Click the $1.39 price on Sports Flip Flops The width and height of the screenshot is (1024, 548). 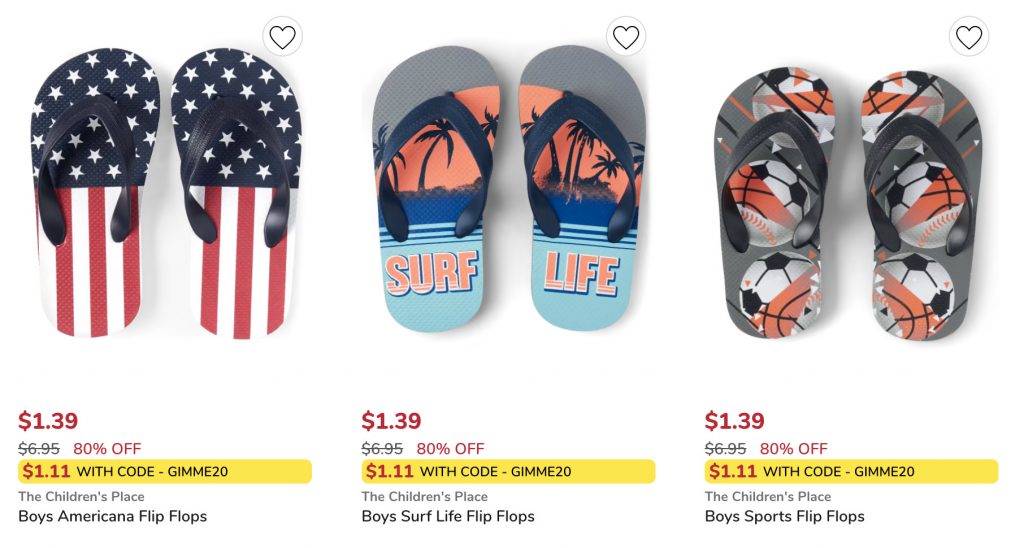point(734,421)
